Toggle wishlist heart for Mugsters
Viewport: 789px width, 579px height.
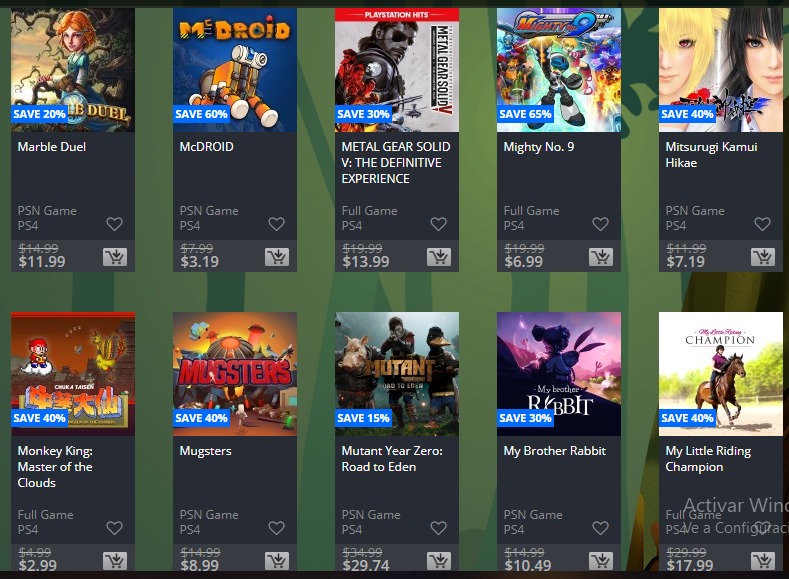click(x=277, y=528)
